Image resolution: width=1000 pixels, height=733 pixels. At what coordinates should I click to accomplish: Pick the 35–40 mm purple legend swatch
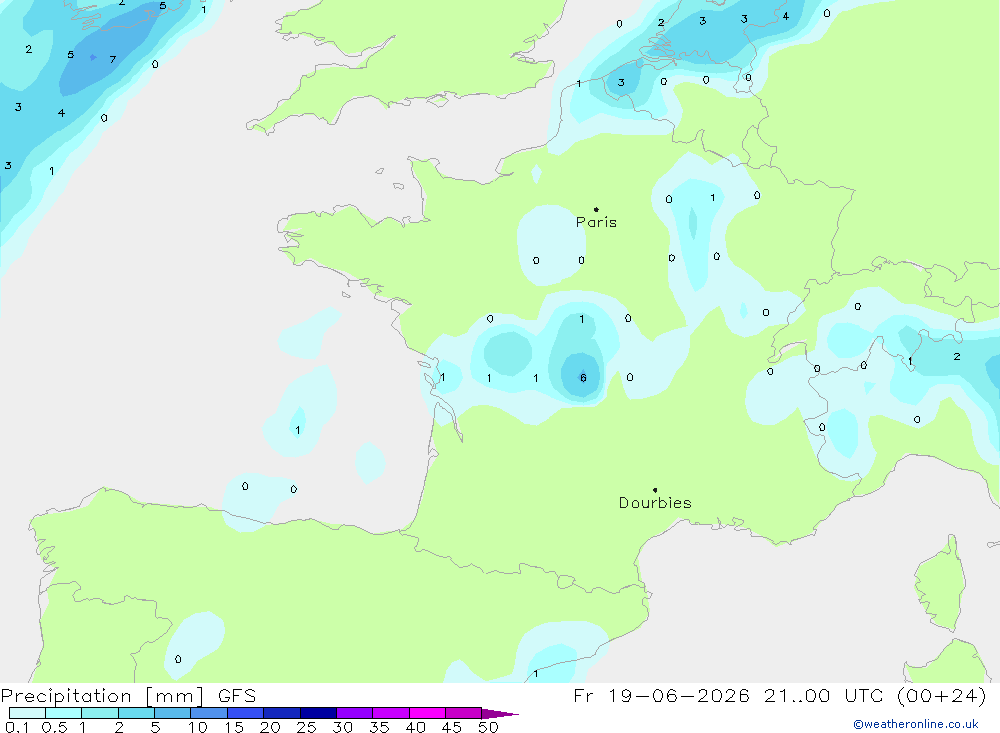pos(391,713)
